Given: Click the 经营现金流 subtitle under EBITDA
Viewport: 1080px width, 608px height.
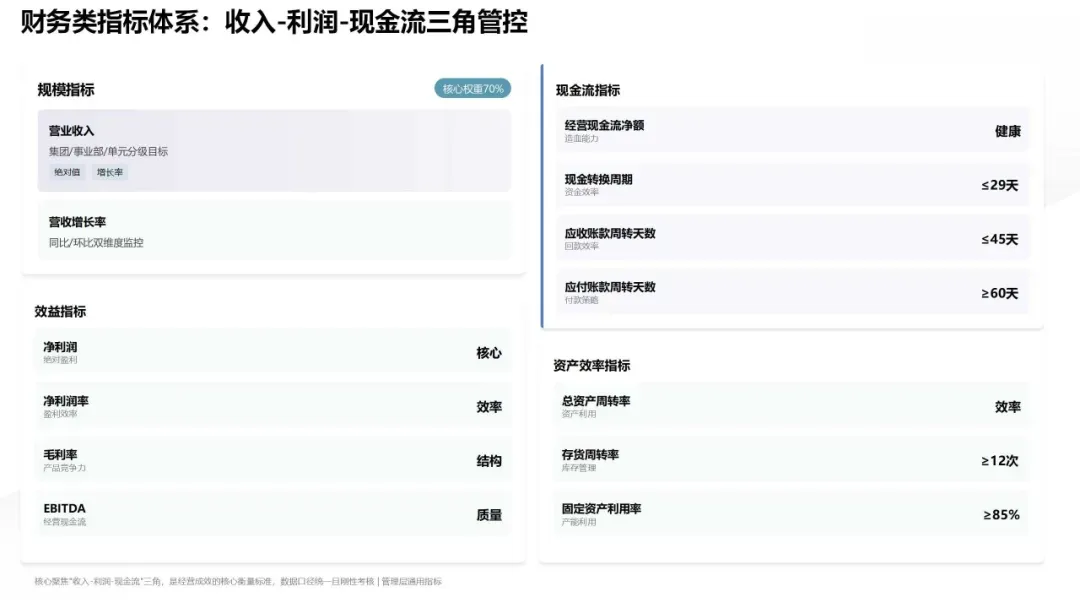Looking at the screenshot, I should click(64, 522).
